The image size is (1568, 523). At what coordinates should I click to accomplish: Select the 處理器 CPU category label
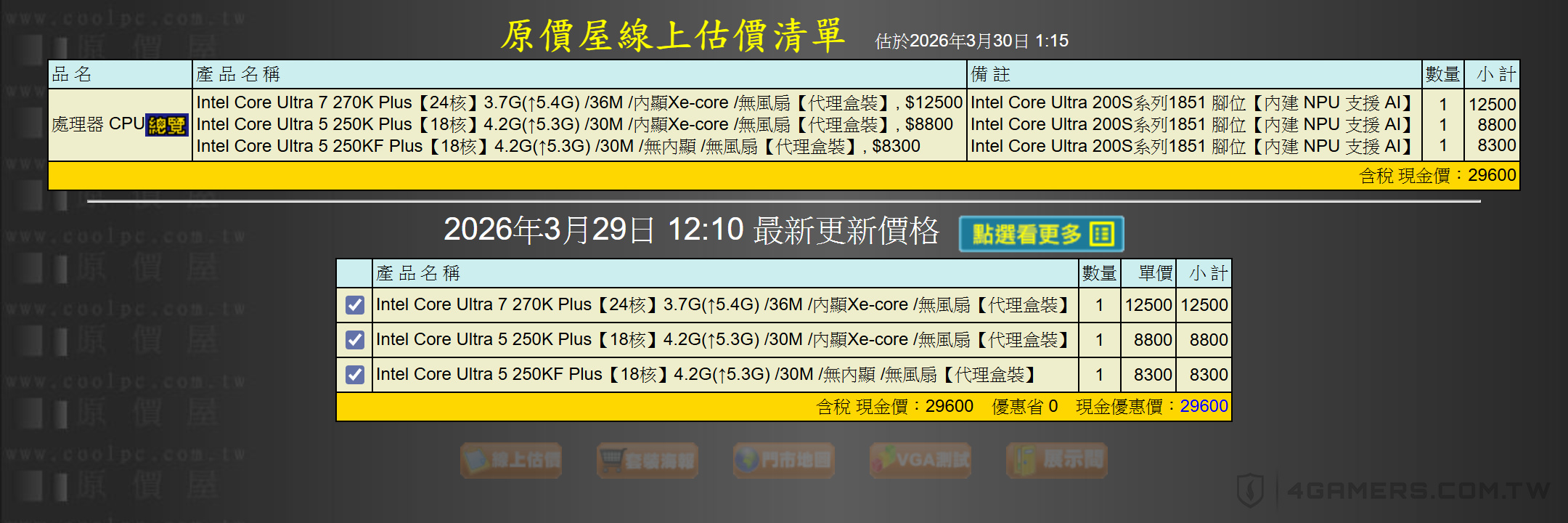[98, 124]
